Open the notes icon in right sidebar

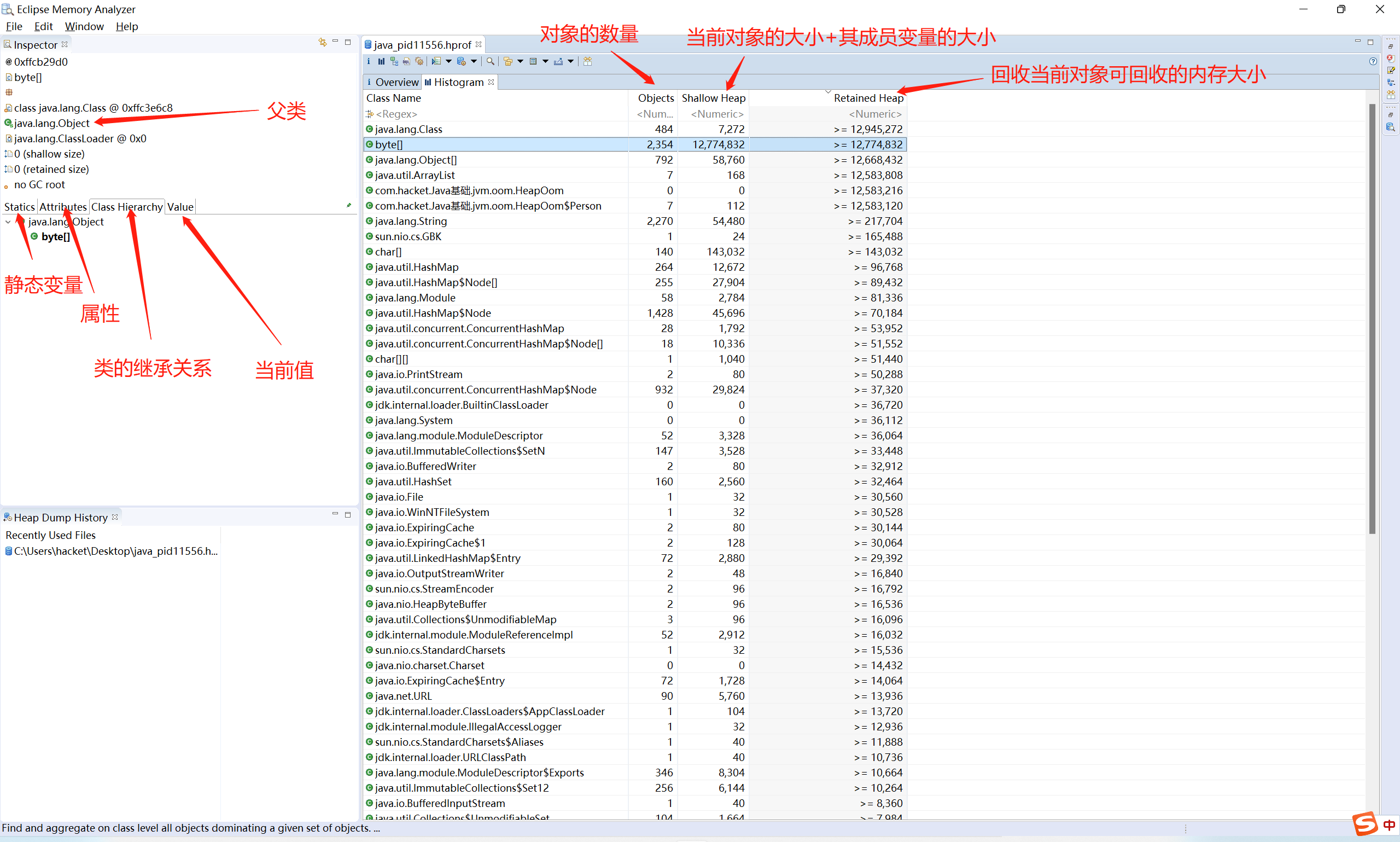click(x=1390, y=71)
